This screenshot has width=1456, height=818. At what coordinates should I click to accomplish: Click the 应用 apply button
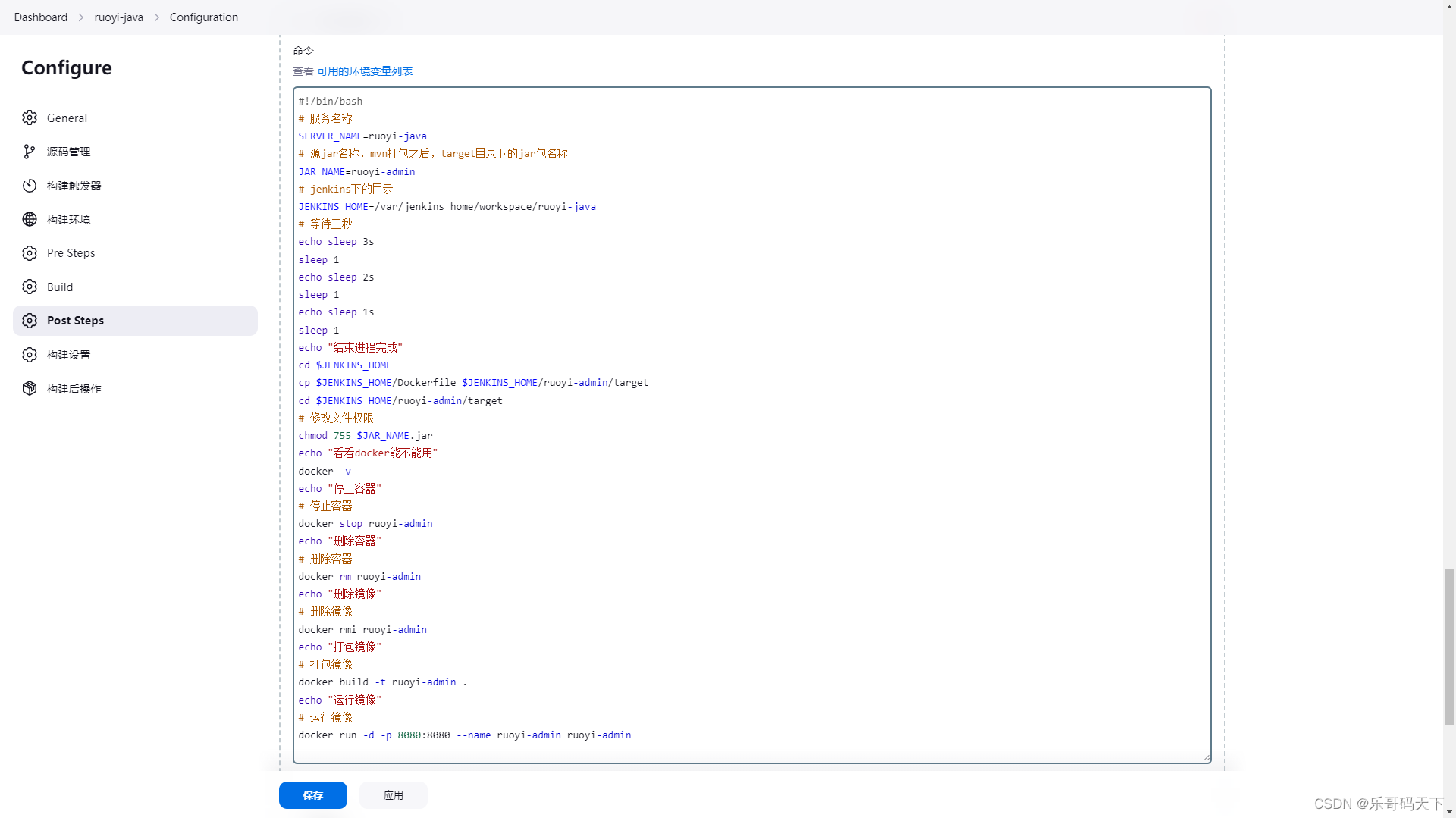coord(394,795)
